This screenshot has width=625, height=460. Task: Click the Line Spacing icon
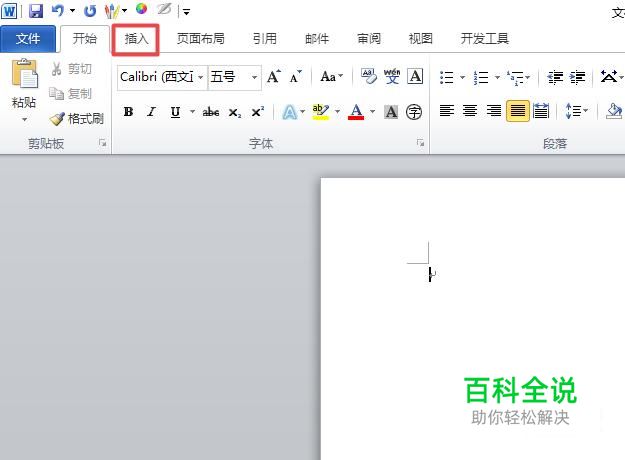574,111
